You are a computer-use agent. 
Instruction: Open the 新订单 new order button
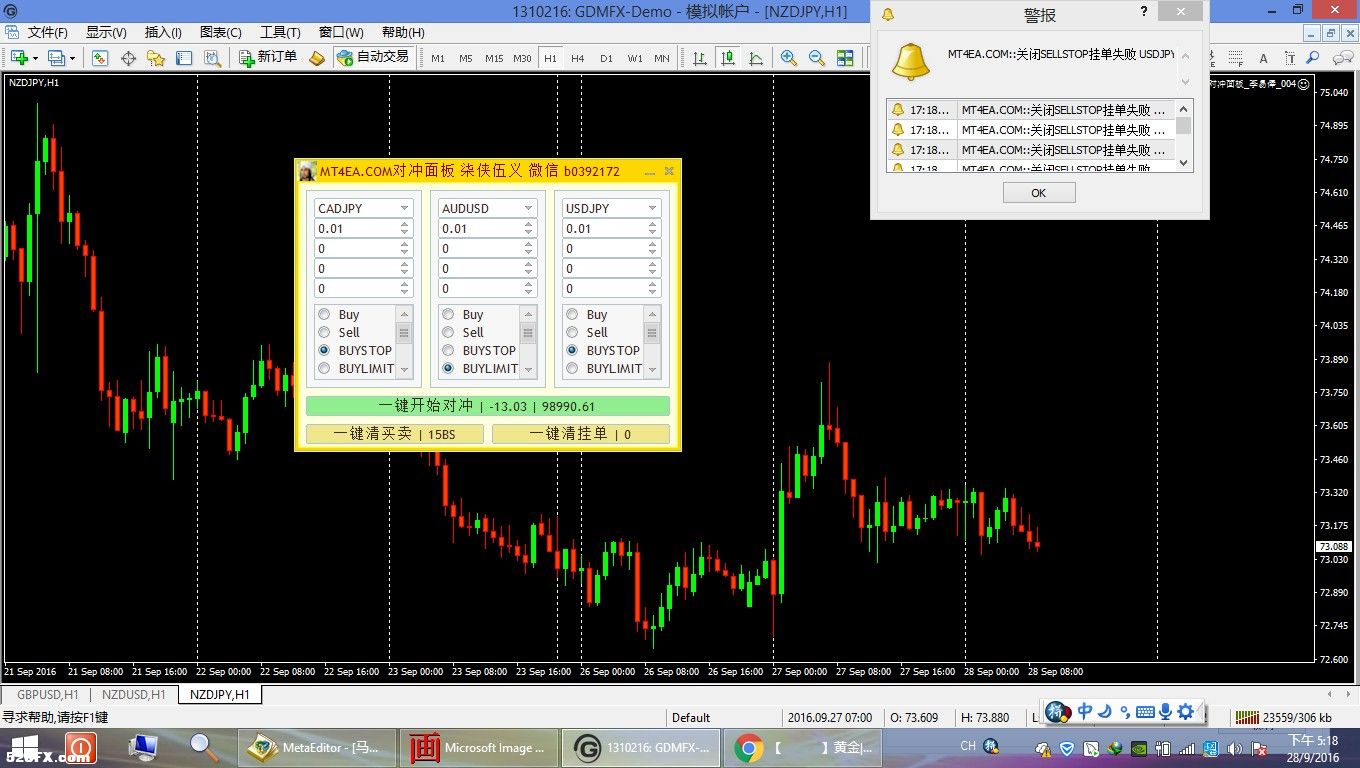[268, 57]
